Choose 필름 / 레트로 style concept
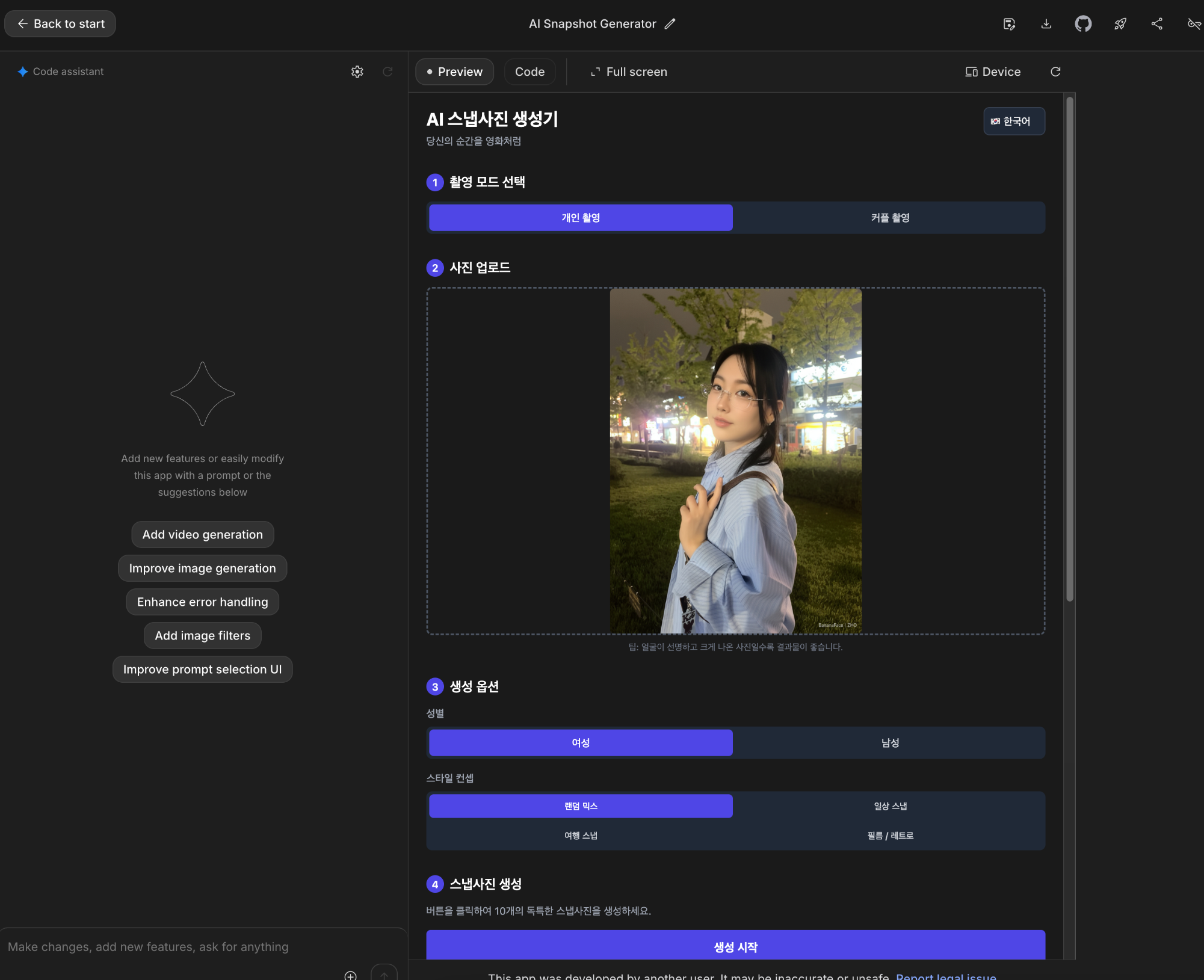Viewport: 1204px width, 980px height. coord(889,836)
